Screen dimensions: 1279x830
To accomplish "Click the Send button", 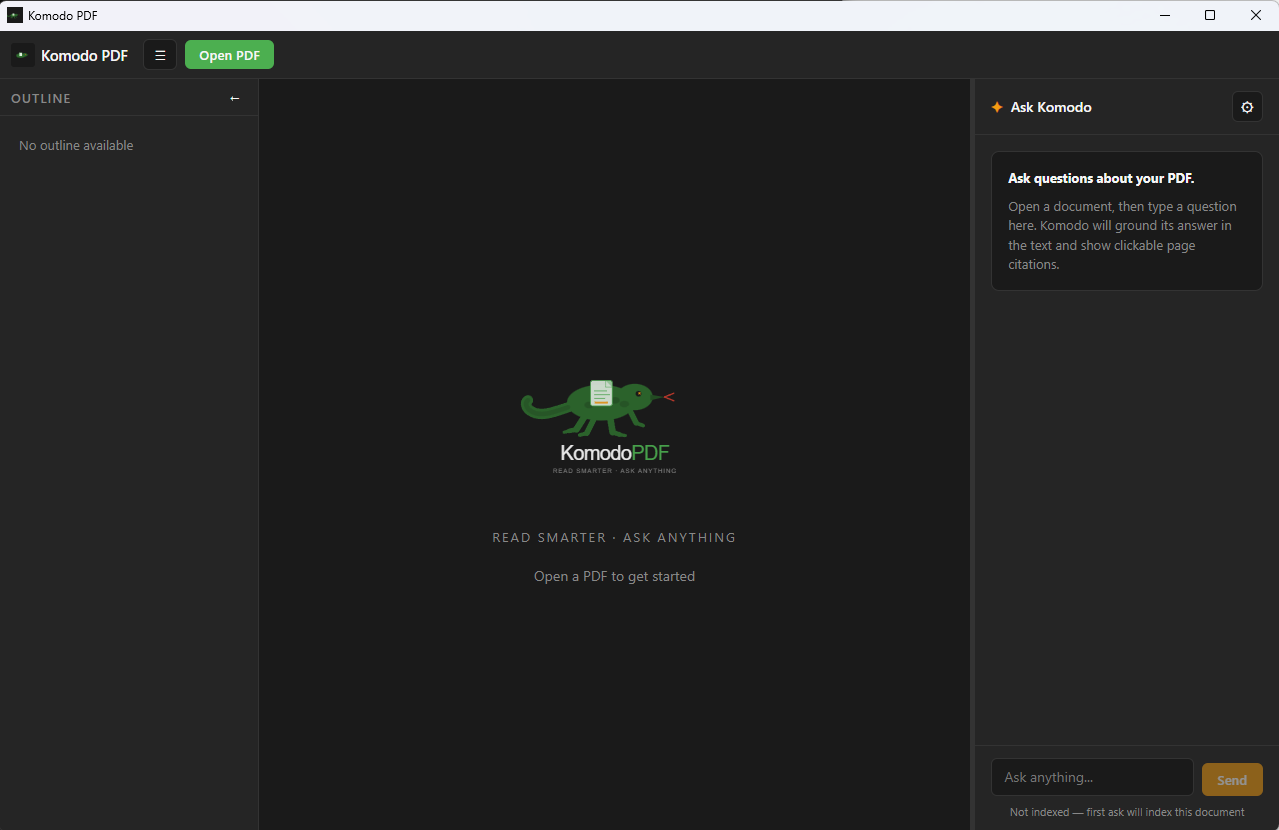I will (1232, 780).
